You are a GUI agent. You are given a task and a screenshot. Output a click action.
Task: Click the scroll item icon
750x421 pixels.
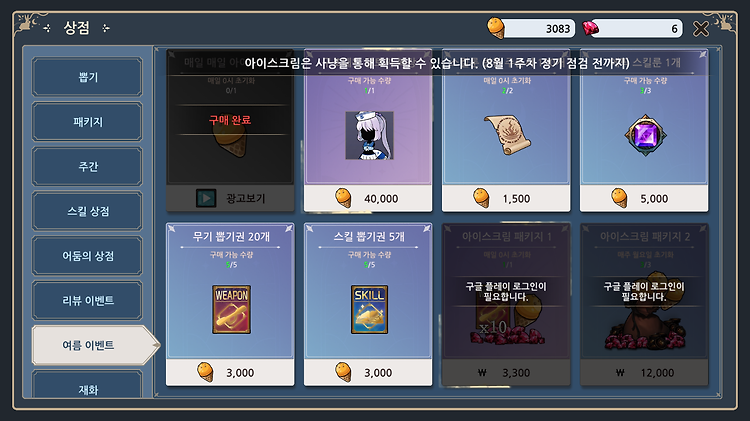pos(507,134)
